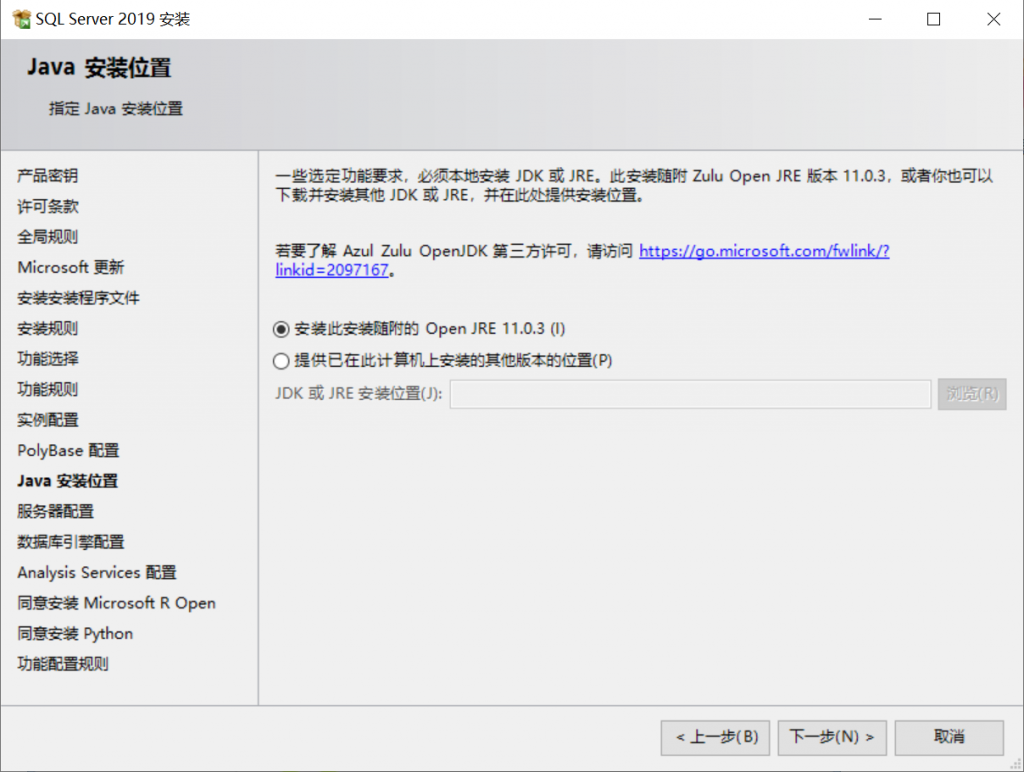The image size is (1024, 772).
Task: Open the Azul Zulu OpenJDK license link
Action: coord(763,251)
